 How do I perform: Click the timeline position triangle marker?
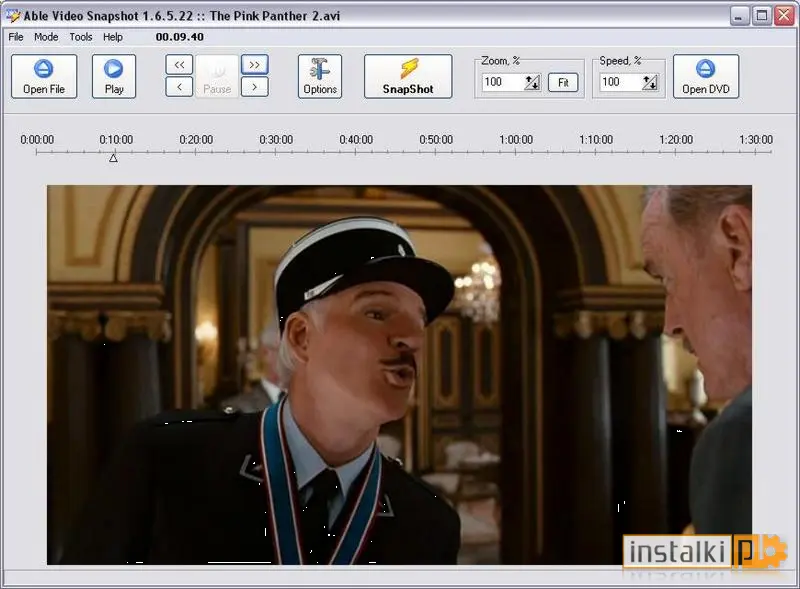click(x=113, y=158)
